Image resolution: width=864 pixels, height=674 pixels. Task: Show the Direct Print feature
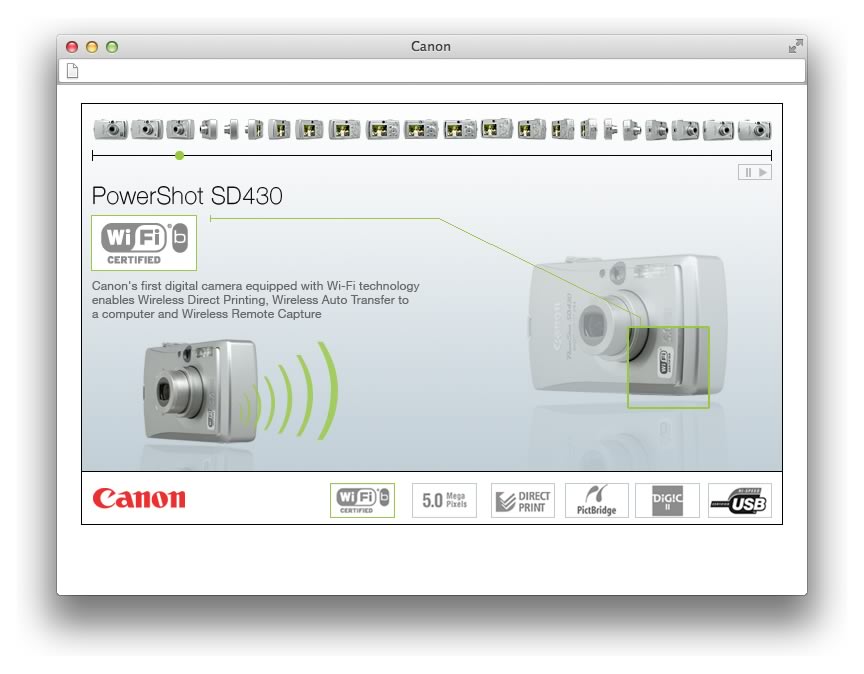[522, 500]
